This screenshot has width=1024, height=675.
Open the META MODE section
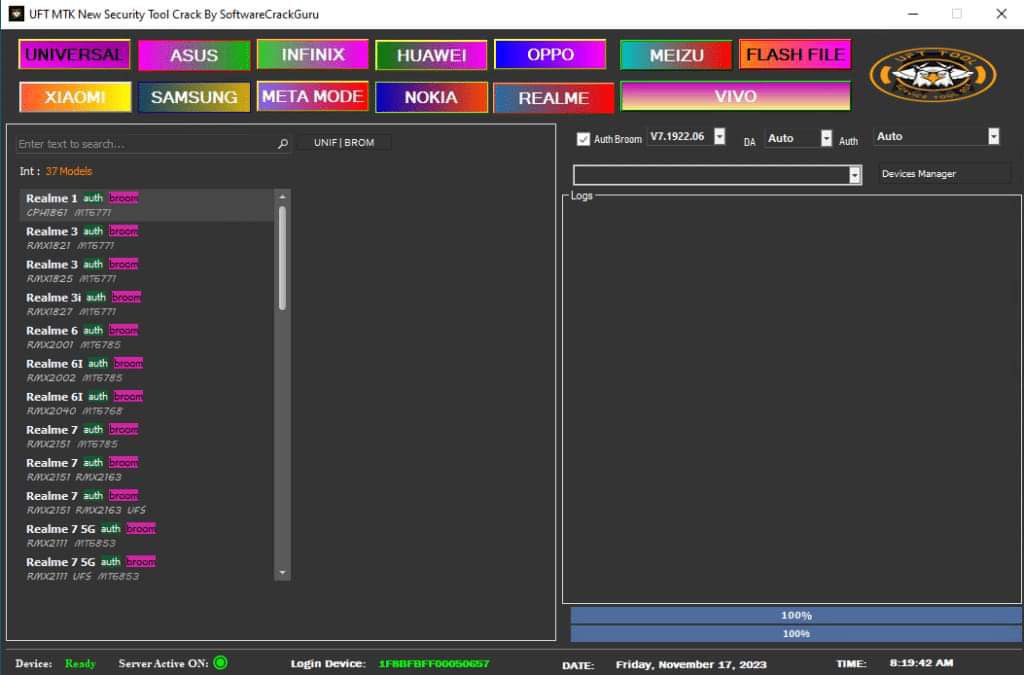click(x=313, y=97)
